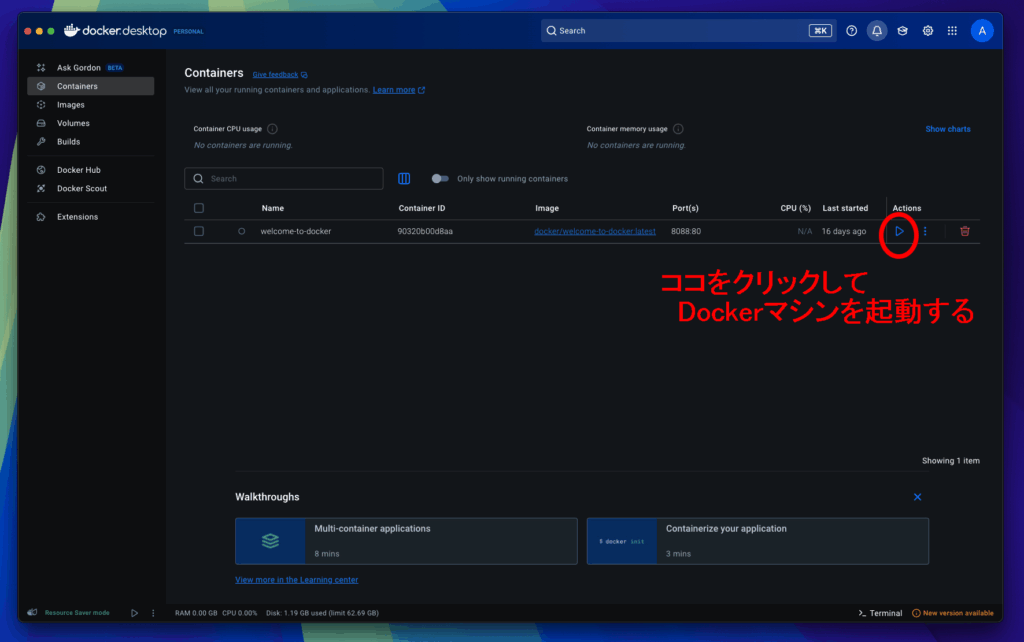The image size is (1024, 642).
Task: Start the welcome-to-docker container with play icon
Action: (x=899, y=231)
